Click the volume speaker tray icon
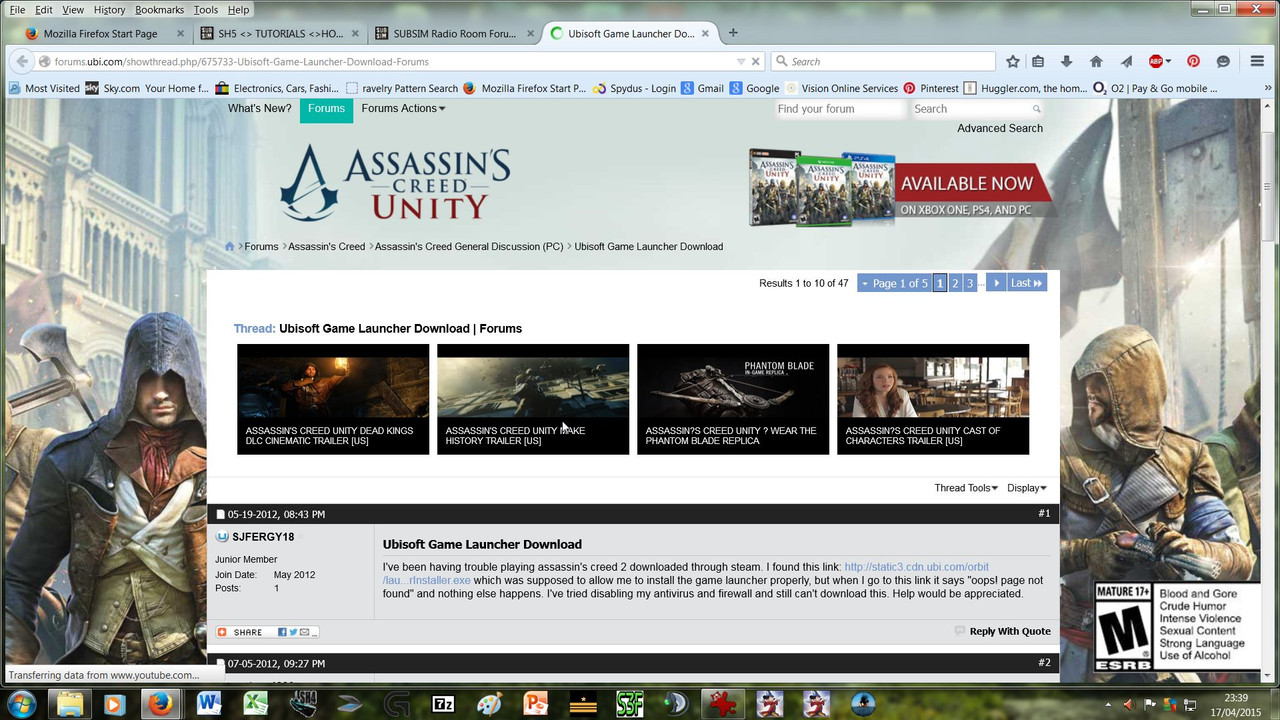1280x720 pixels. coord(1127,704)
